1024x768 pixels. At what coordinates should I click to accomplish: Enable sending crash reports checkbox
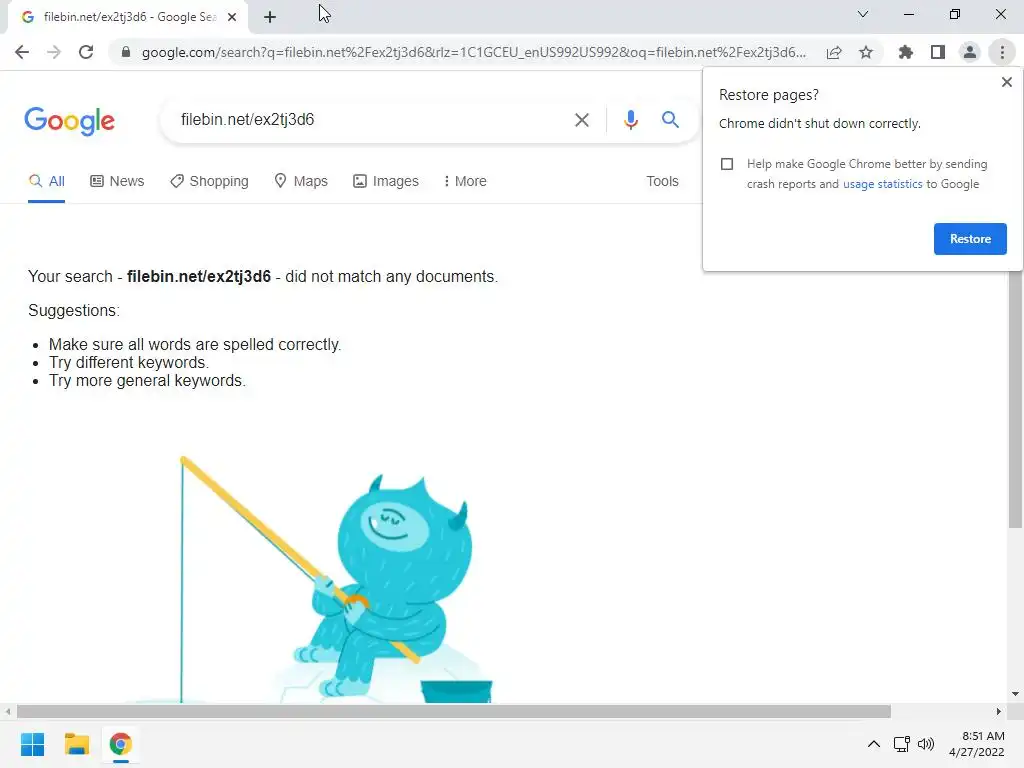coord(727,164)
